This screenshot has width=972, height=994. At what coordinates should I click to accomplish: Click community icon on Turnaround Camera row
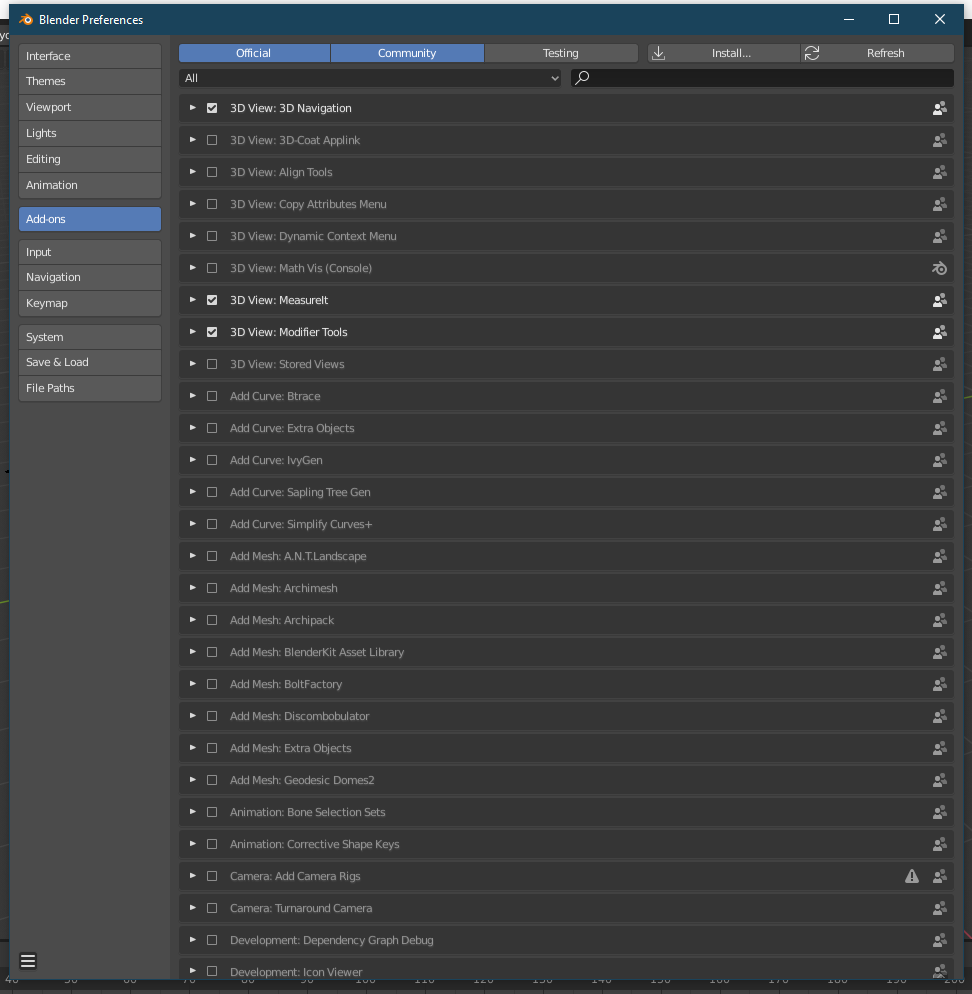pos(940,908)
